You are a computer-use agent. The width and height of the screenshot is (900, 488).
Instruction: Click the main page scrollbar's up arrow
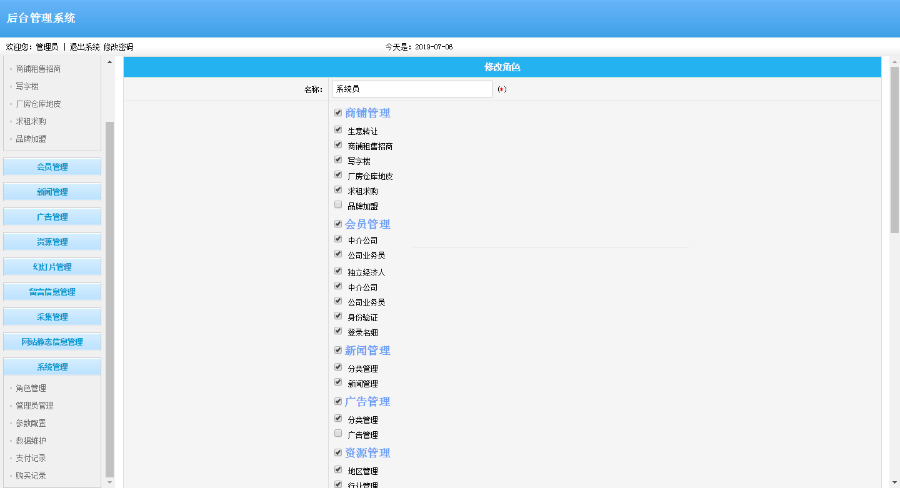point(894,61)
